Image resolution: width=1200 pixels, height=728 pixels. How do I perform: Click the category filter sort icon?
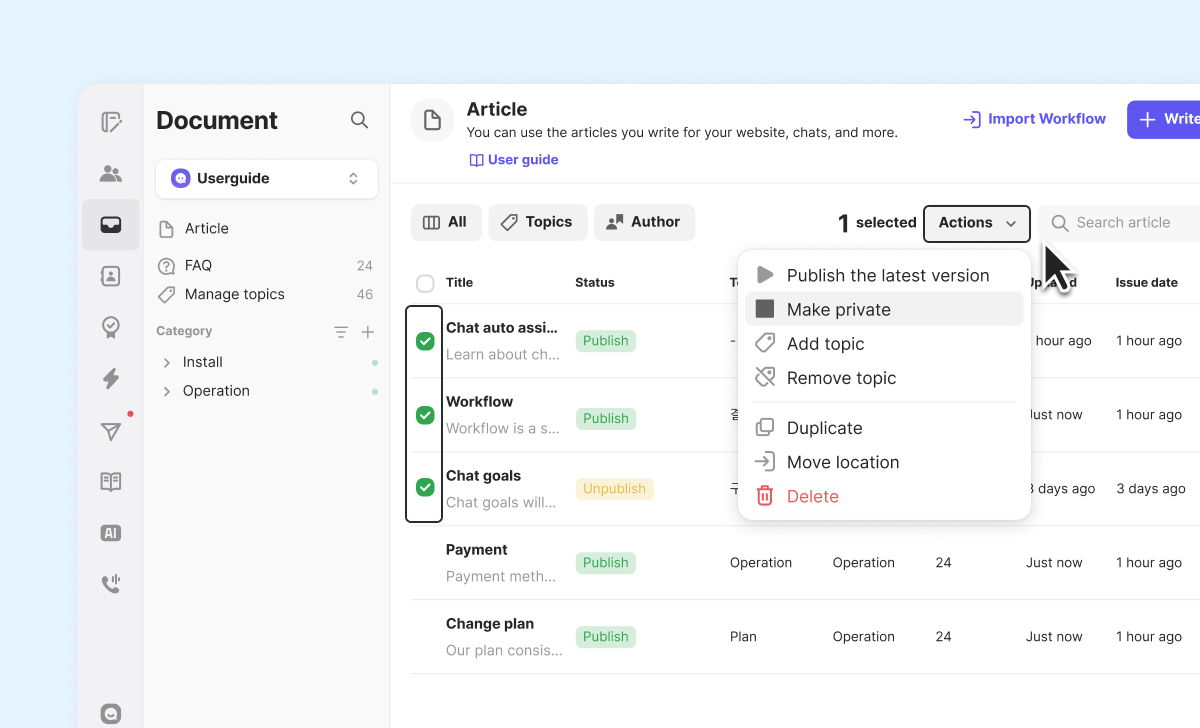341,332
